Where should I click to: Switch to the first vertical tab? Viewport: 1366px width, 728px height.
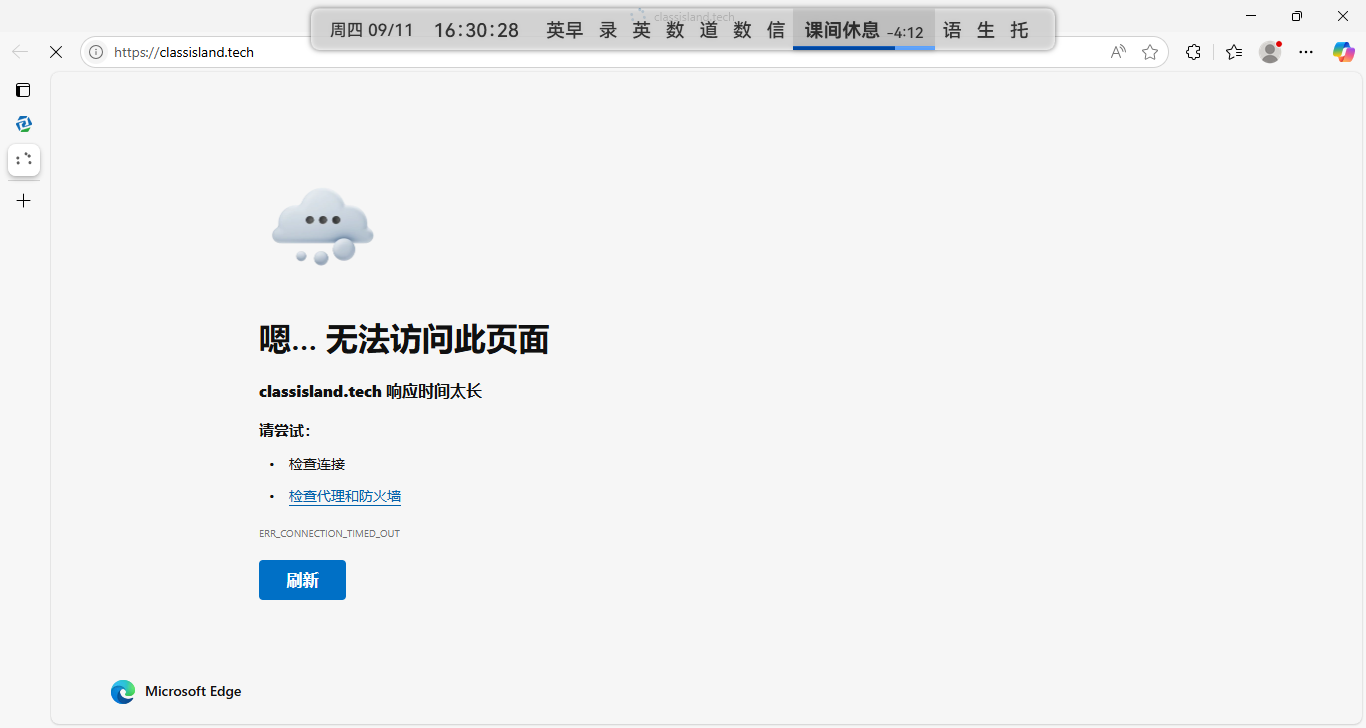coord(24,124)
